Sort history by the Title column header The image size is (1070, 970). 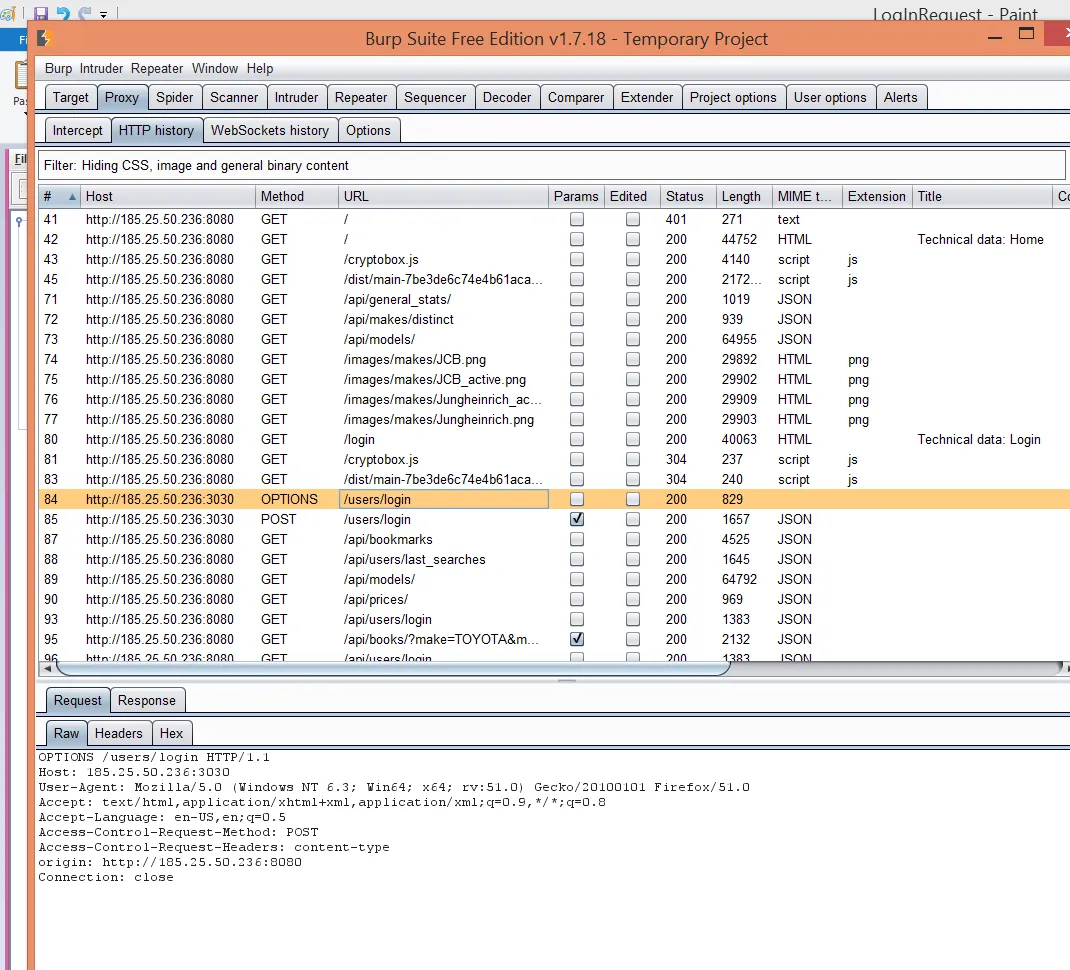click(982, 197)
